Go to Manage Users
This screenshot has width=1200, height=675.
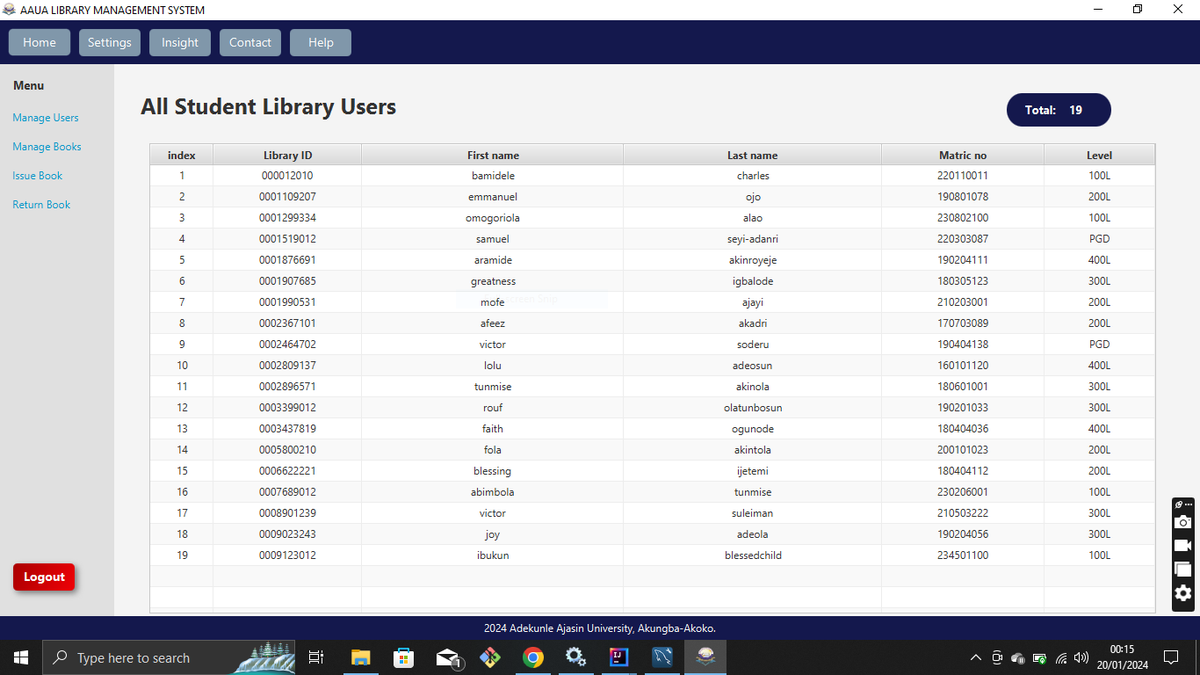point(45,118)
